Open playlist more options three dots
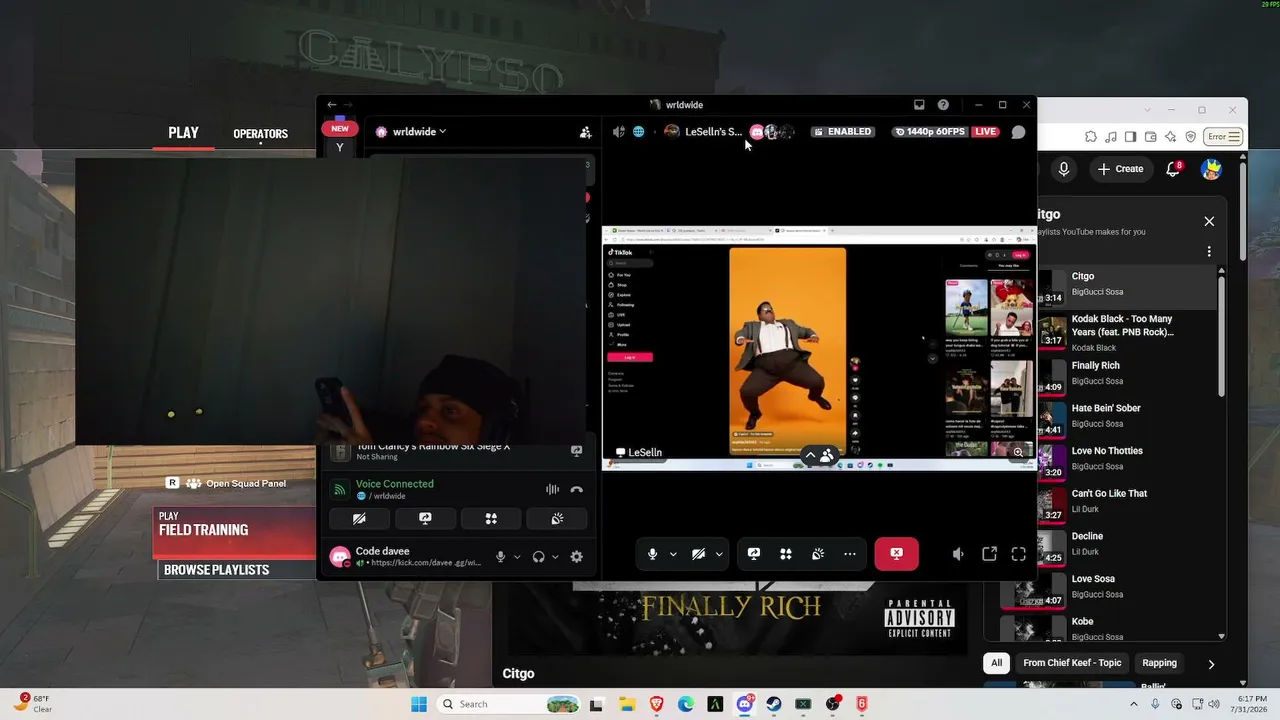 [1209, 252]
